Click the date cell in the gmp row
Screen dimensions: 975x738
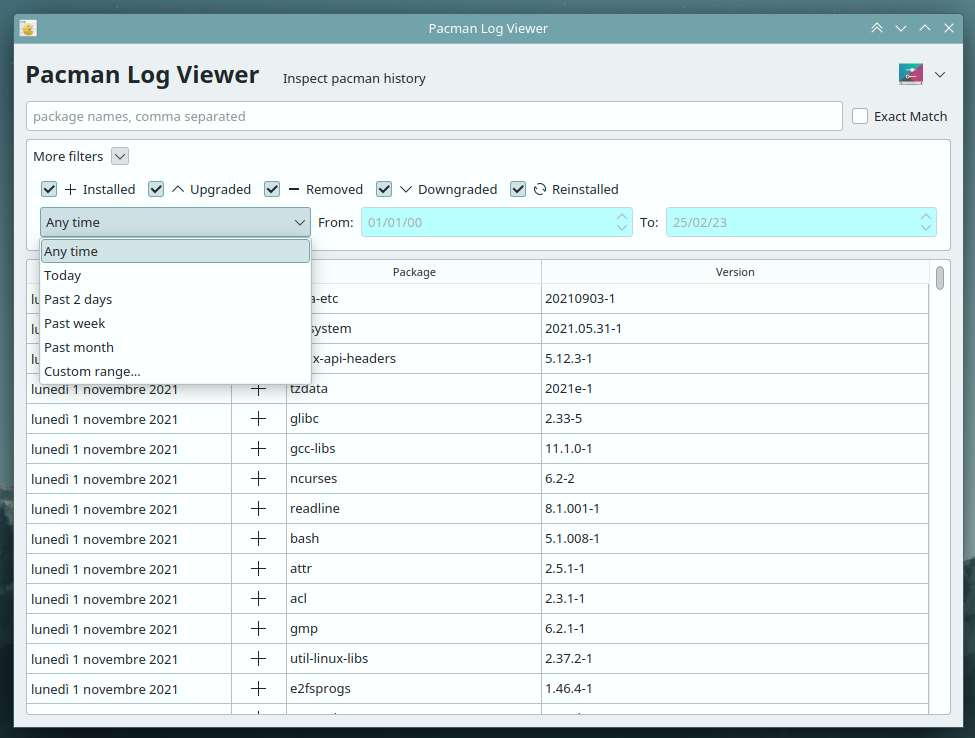coord(129,629)
